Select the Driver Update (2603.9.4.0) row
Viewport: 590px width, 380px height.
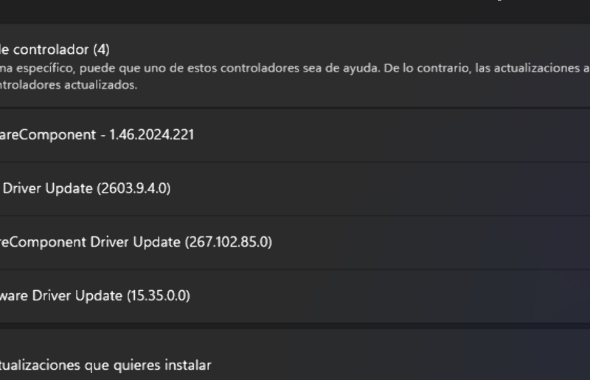(x=295, y=188)
